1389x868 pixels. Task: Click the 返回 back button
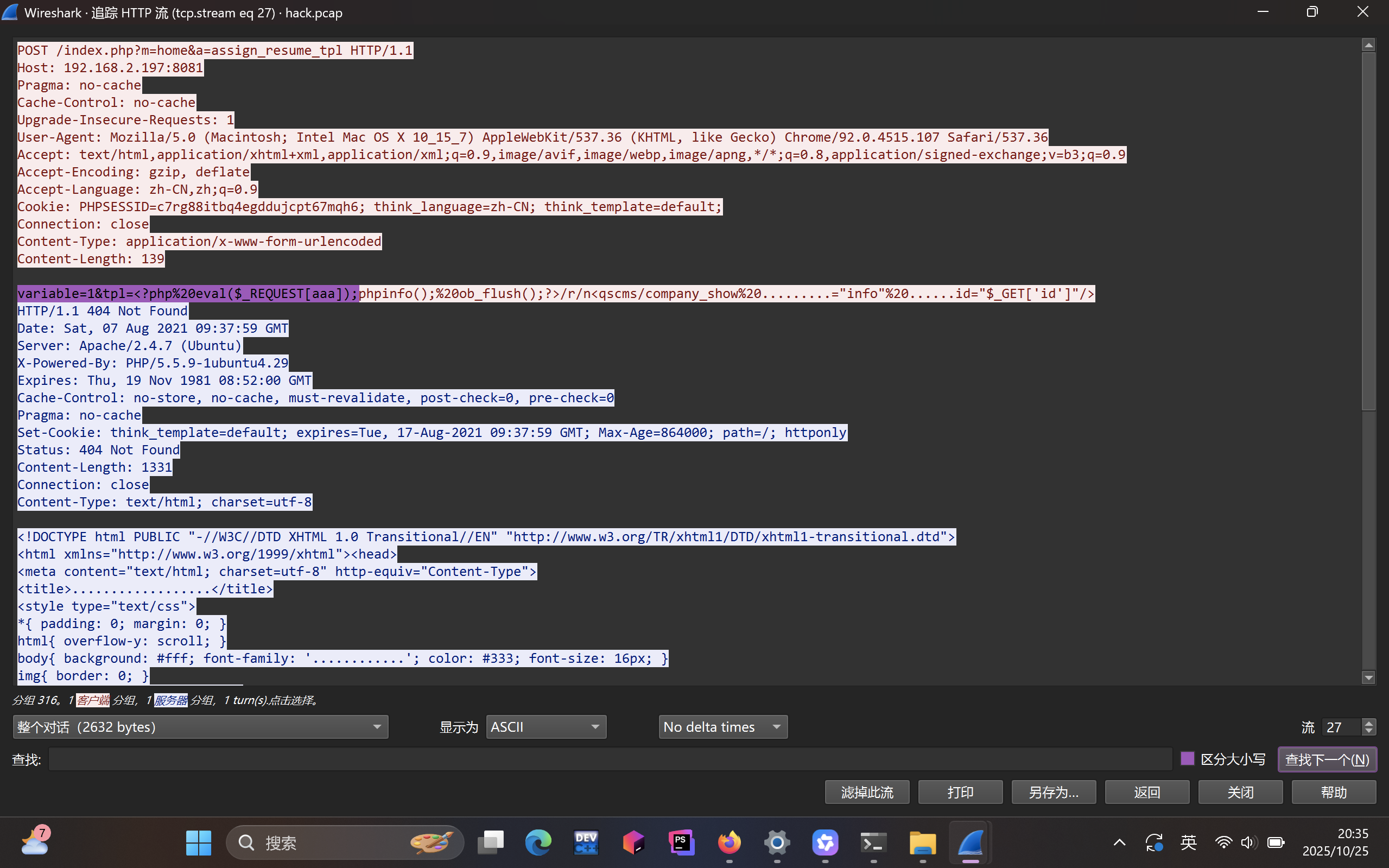click(x=1147, y=792)
